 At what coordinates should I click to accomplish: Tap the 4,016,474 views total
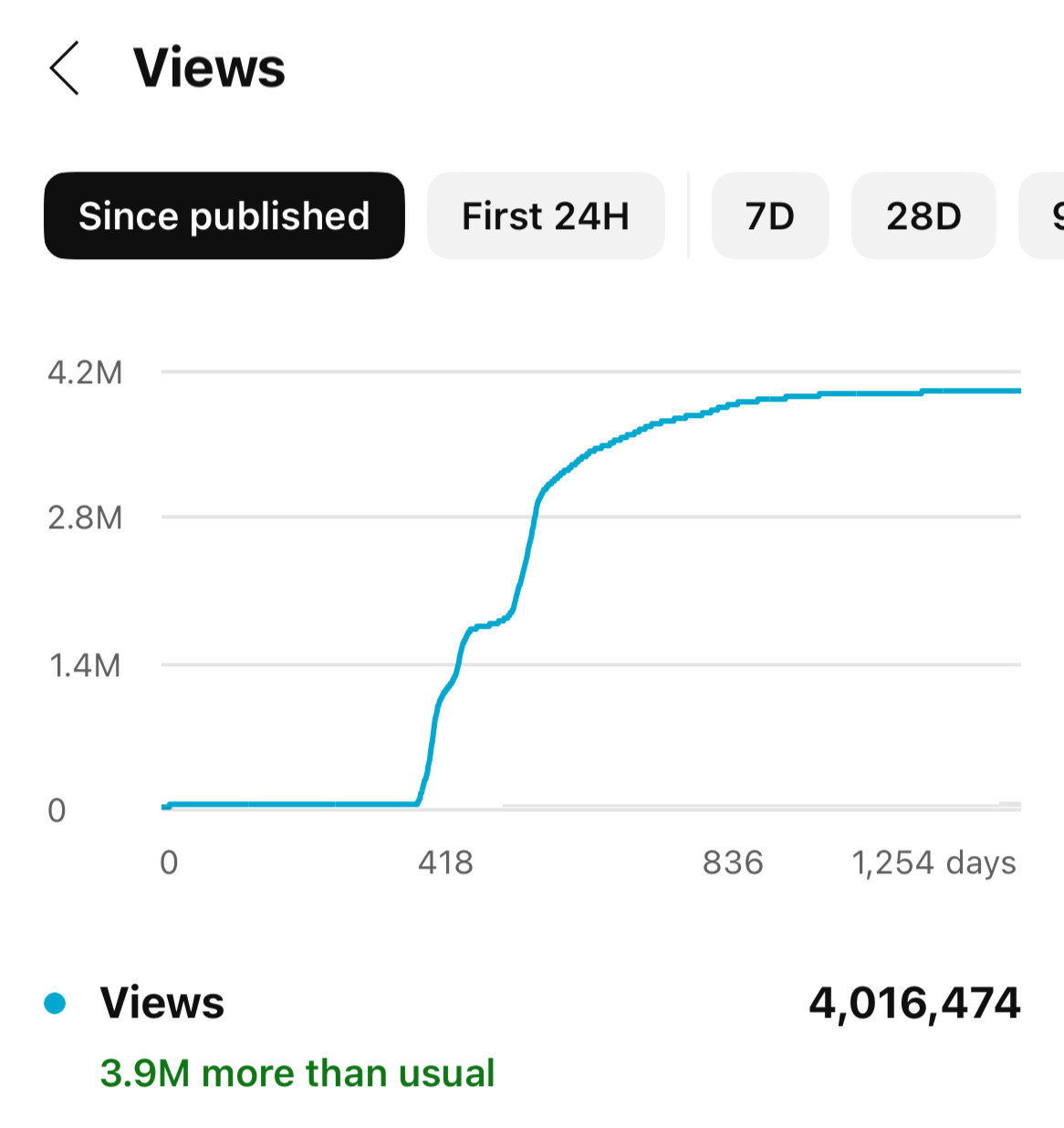click(914, 1003)
